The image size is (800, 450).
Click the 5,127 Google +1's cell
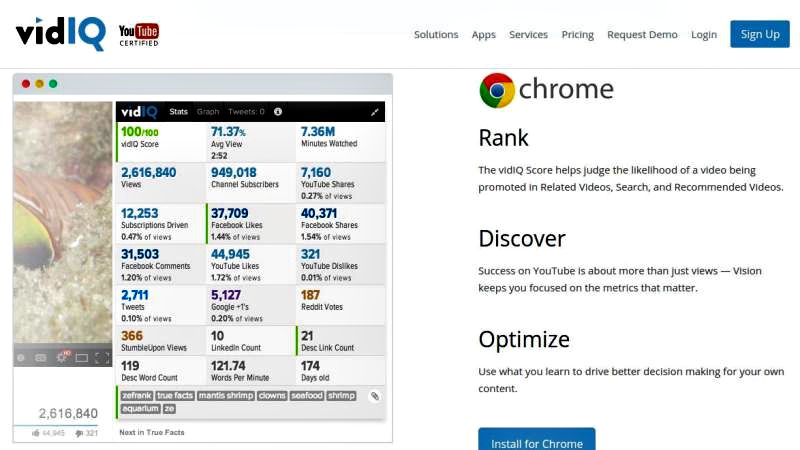pos(251,306)
